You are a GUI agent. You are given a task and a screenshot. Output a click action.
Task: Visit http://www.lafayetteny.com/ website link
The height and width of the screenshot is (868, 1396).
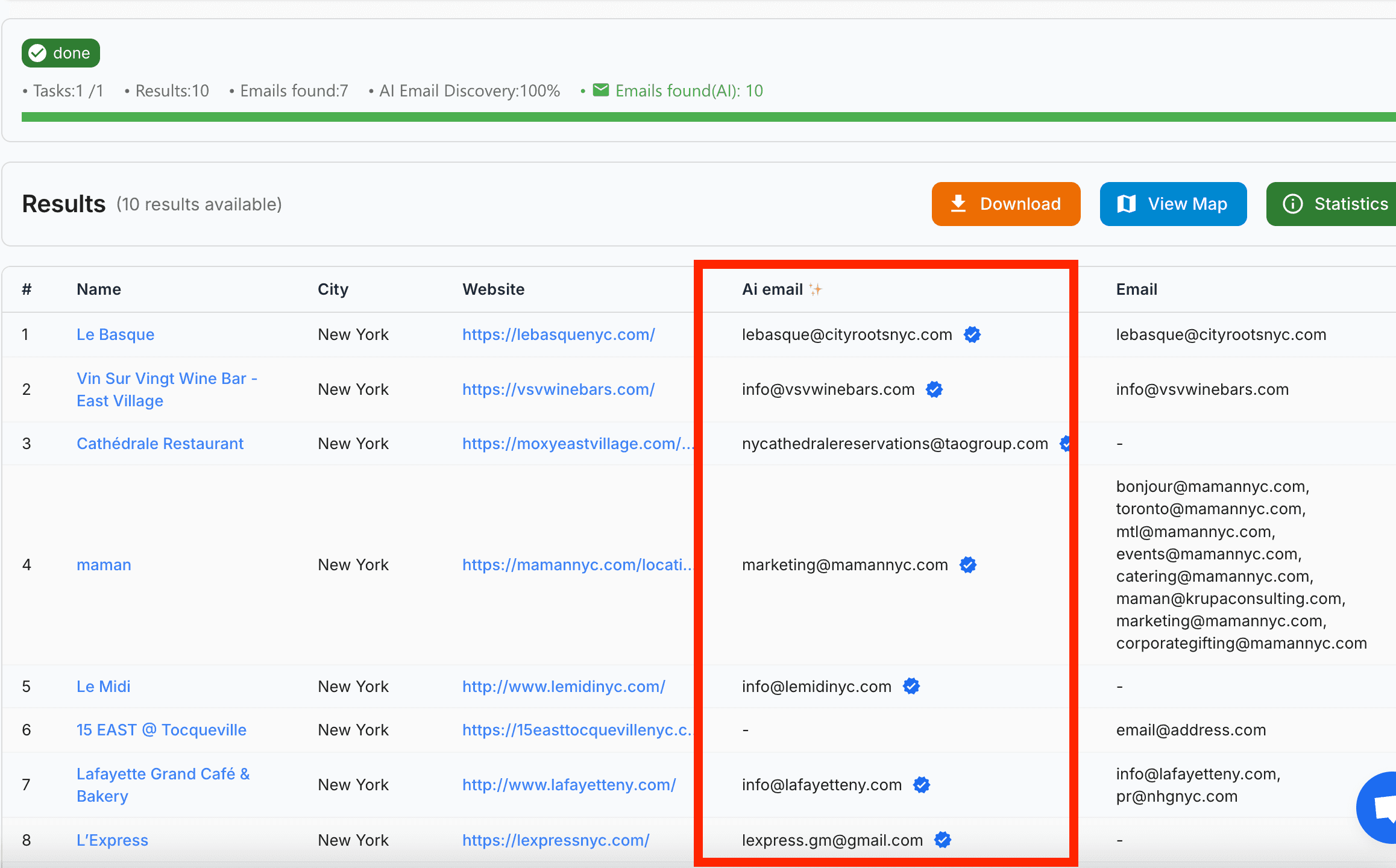pyautogui.click(x=569, y=785)
